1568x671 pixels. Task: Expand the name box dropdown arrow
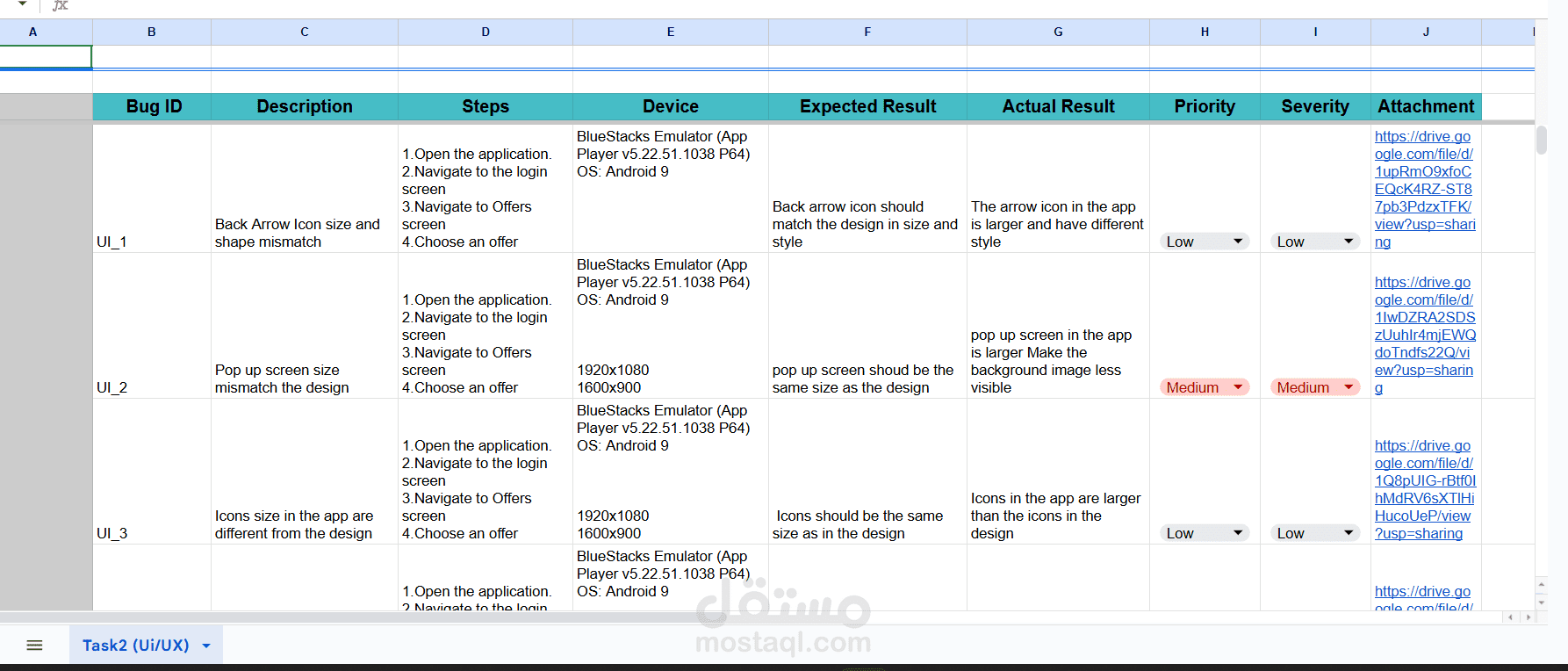[x=22, y=4]
